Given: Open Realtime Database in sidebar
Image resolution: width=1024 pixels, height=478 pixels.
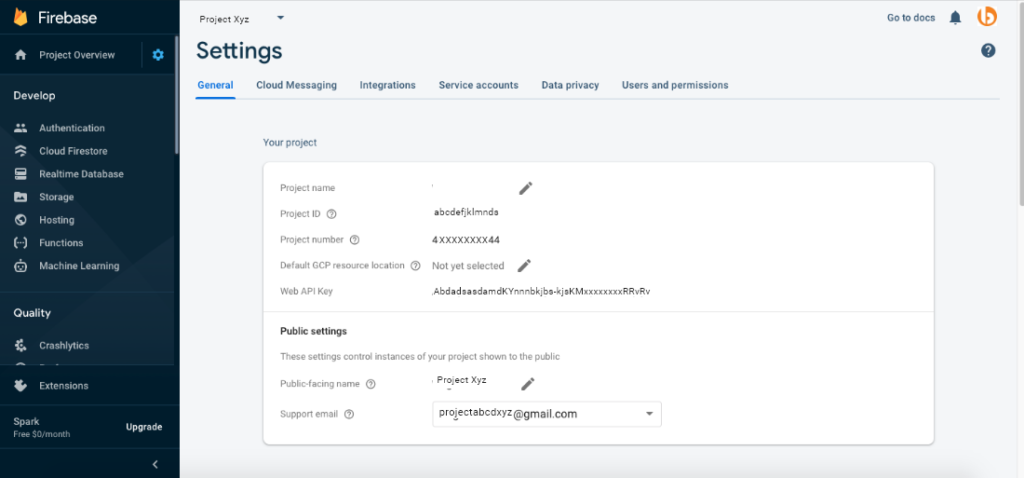Looking at the screenshot, I should click(82, 174).
